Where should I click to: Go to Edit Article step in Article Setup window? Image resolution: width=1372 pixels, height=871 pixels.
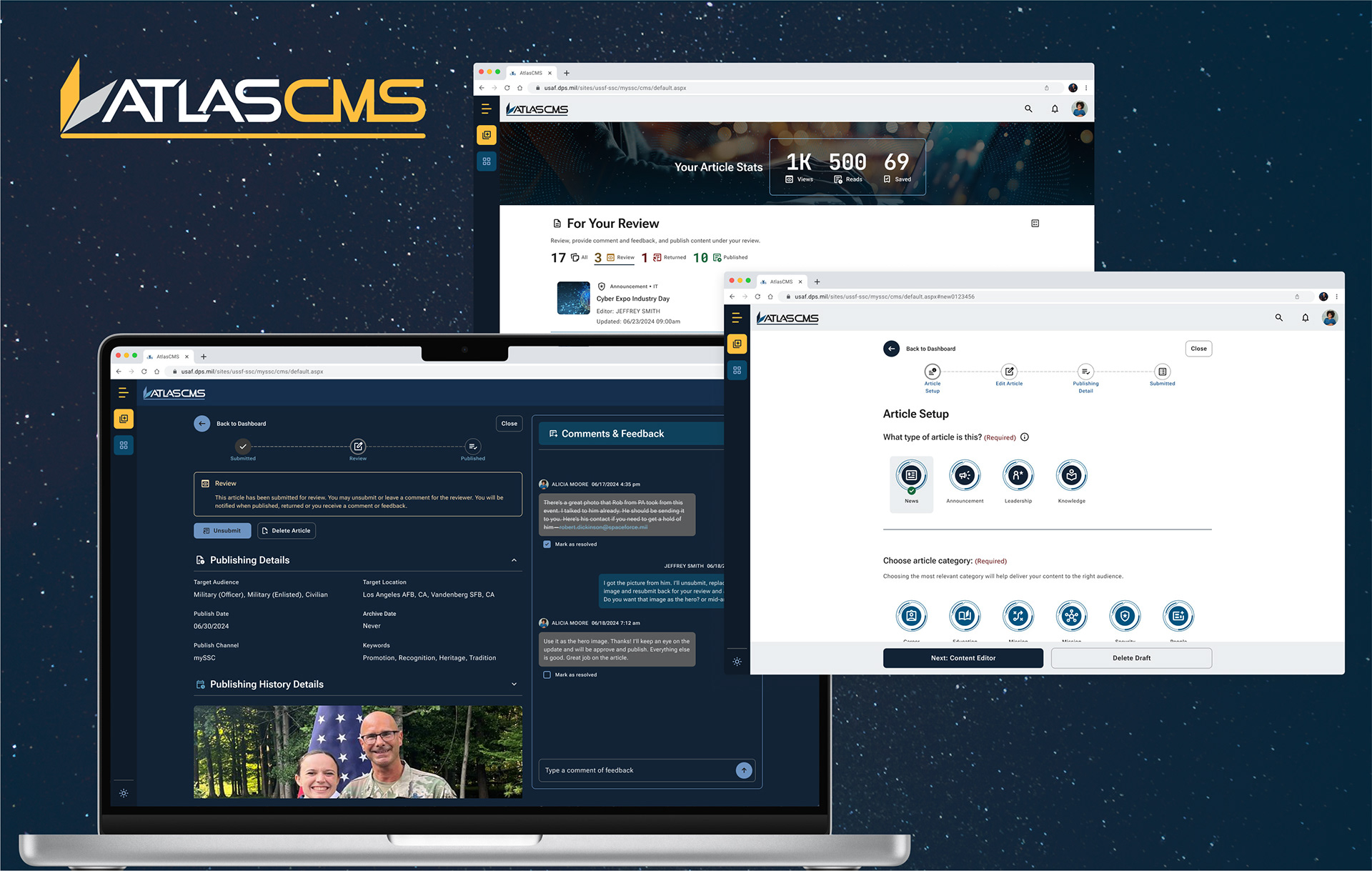coord(1009,375)
